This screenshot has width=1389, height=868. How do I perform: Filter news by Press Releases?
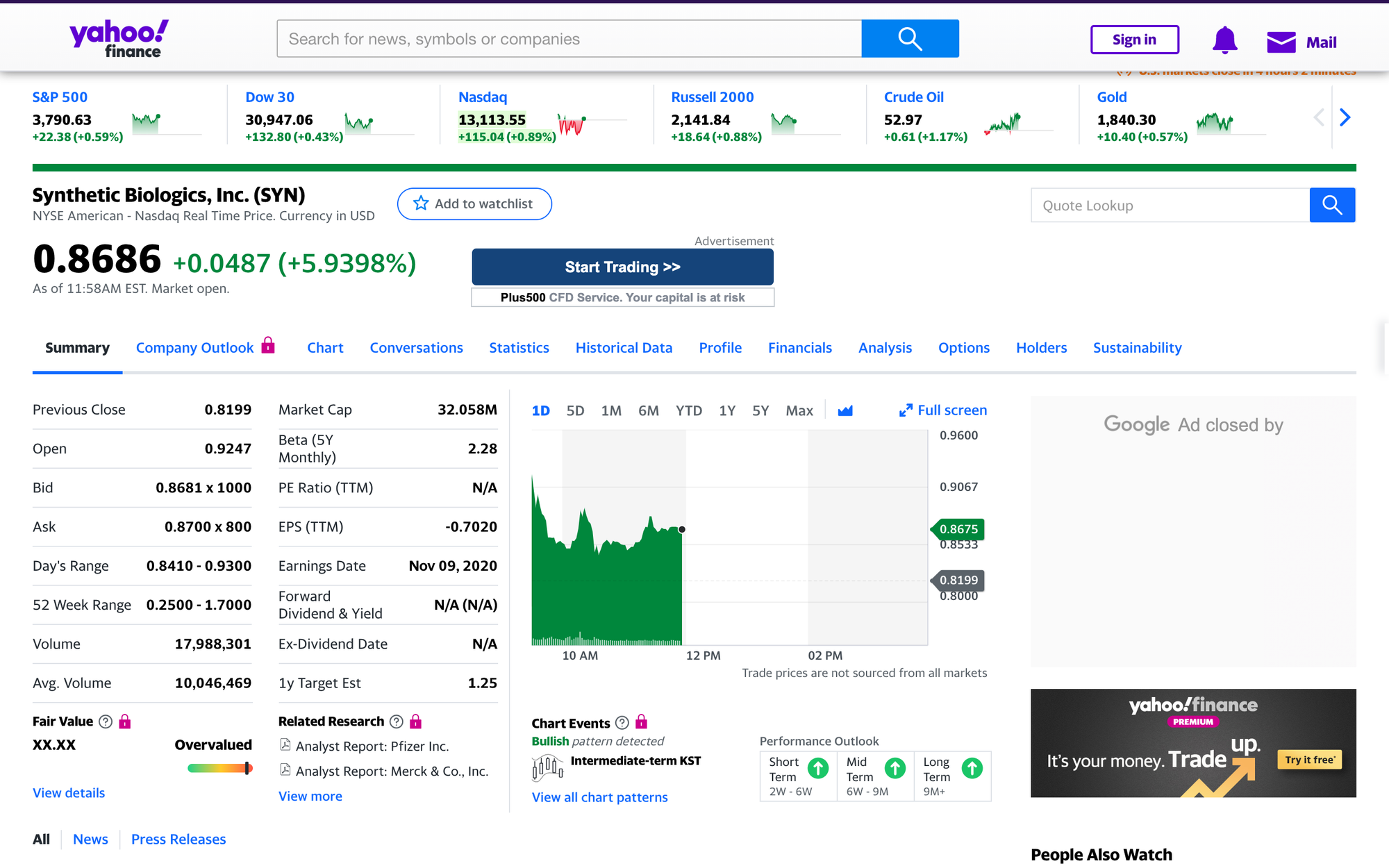pyautogui.click(x=178, y=840)
